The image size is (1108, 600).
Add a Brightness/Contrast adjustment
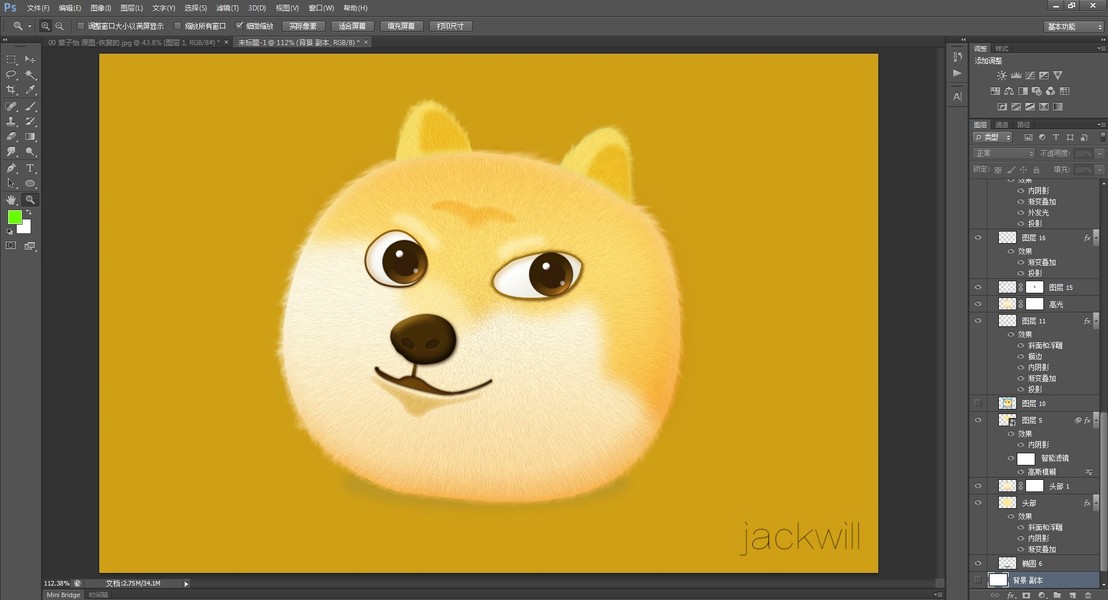[x=1001, y=75]
